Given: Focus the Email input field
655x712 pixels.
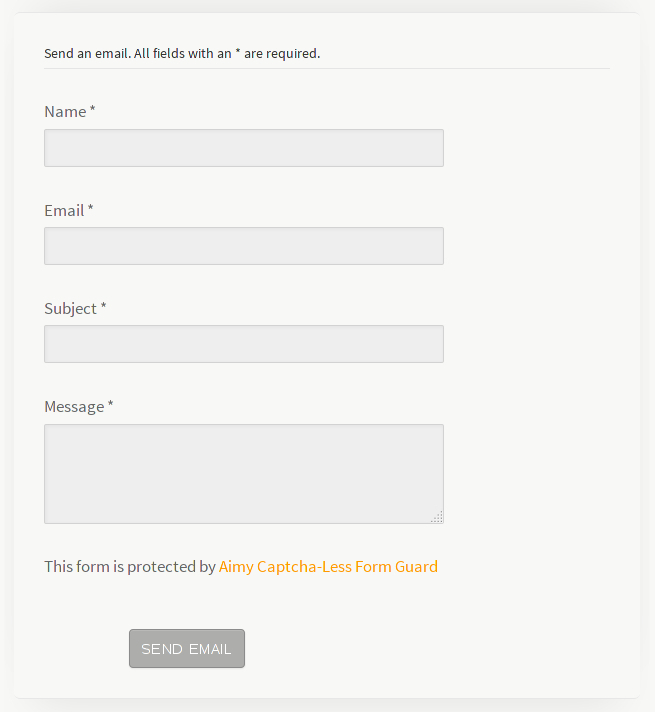Looking at the screenshot, I should (x=243, y=246).
